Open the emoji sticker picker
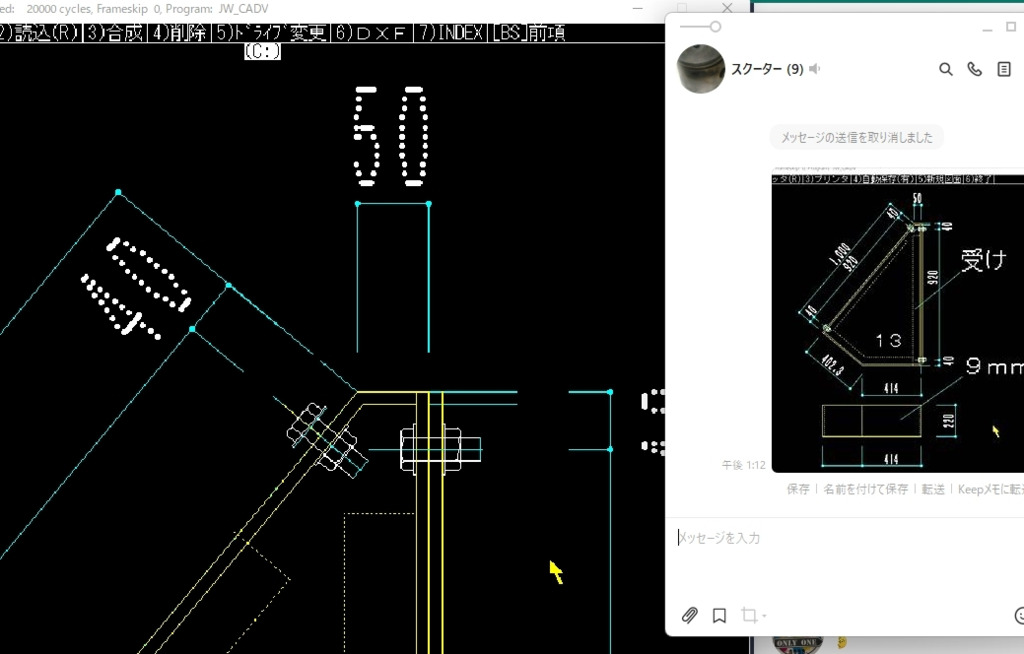1024x654 pixels. coord(1019,615)
